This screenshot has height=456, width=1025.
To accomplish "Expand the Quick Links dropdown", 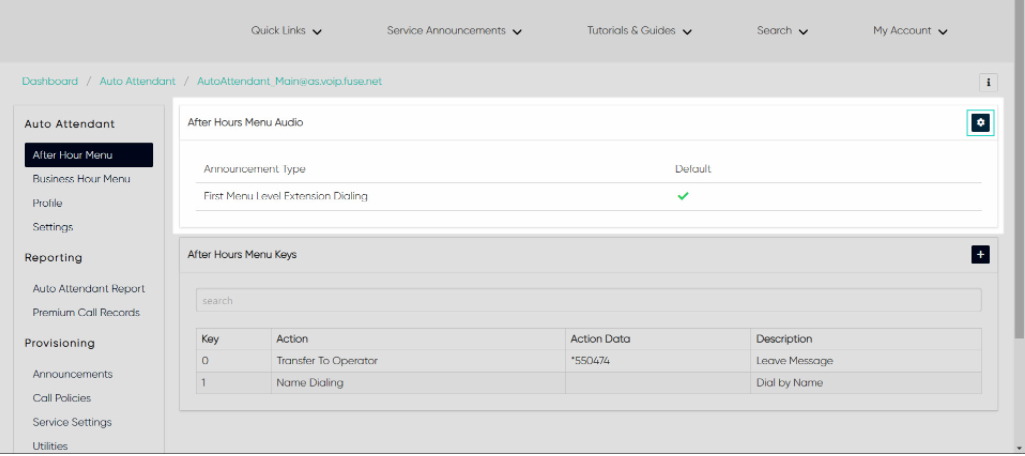I will [286, 31].
